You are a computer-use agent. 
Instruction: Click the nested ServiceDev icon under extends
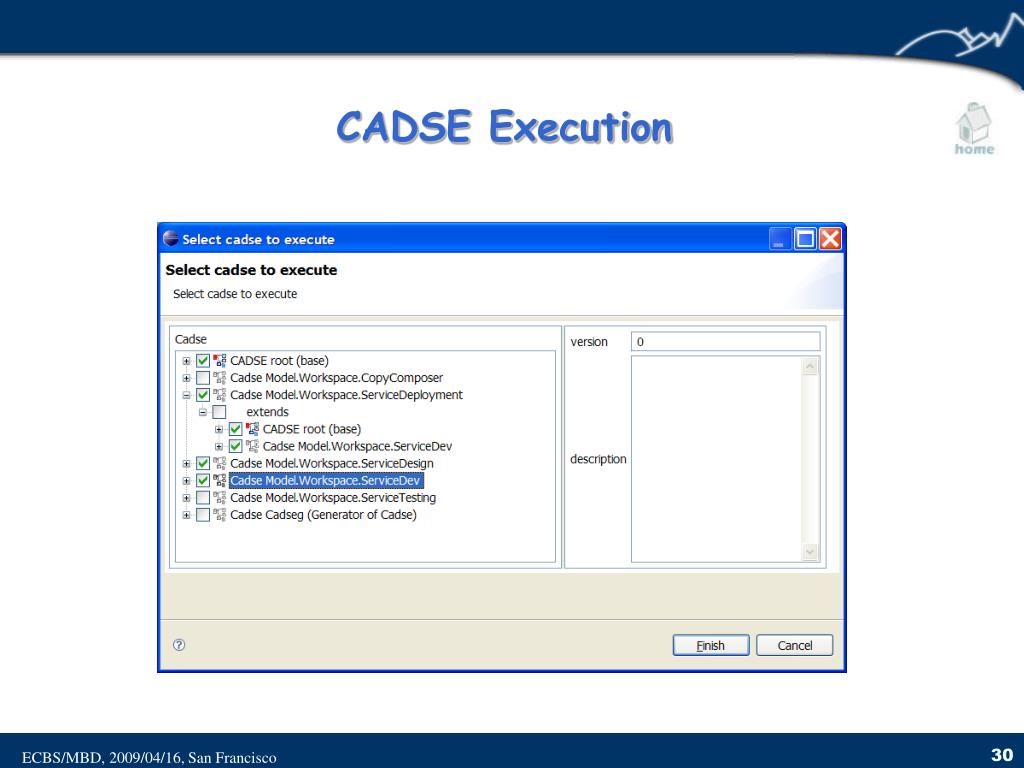click(252, 446)
